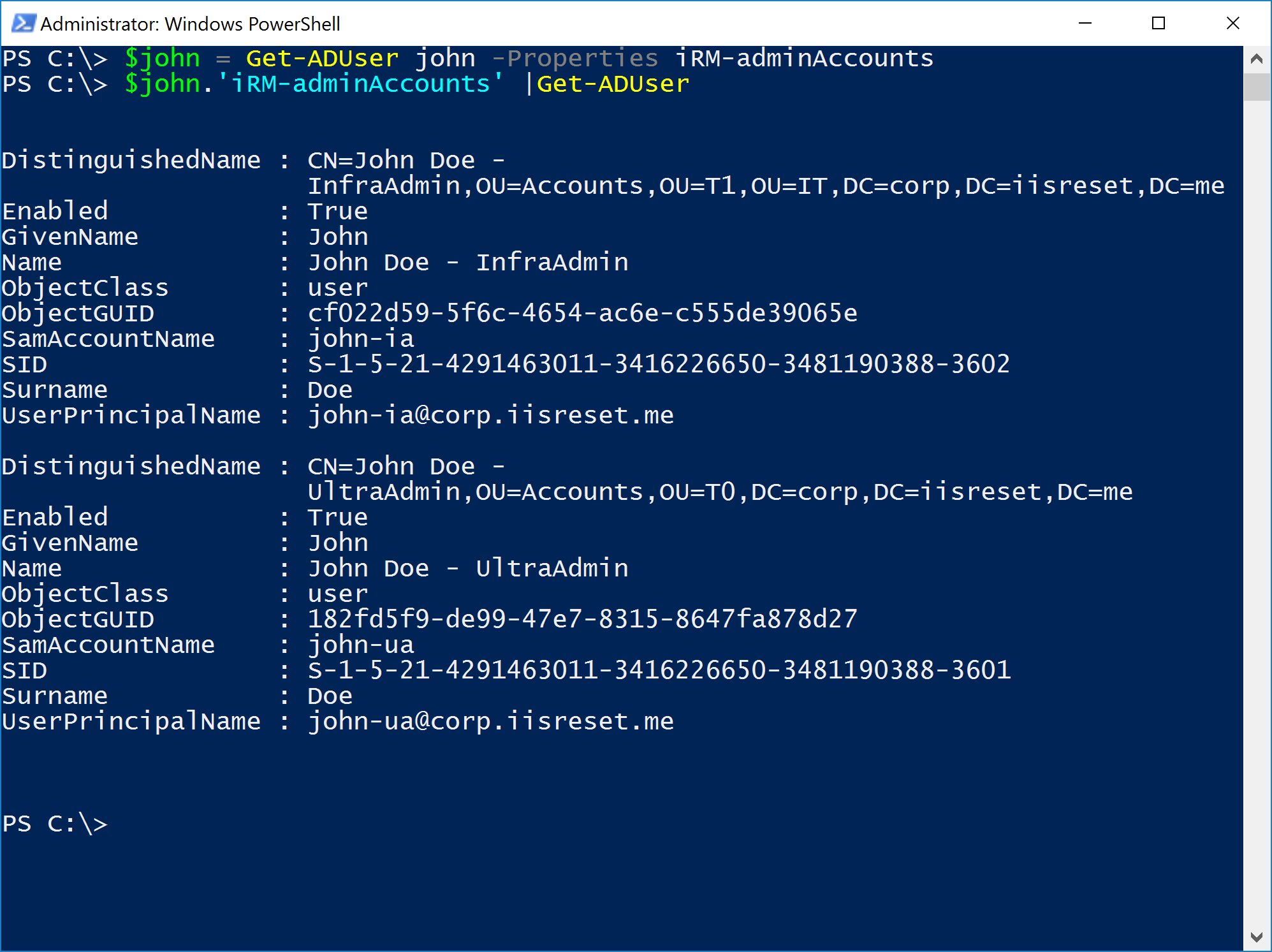Click the SID ending in 3602

click(x=659, y=364)
